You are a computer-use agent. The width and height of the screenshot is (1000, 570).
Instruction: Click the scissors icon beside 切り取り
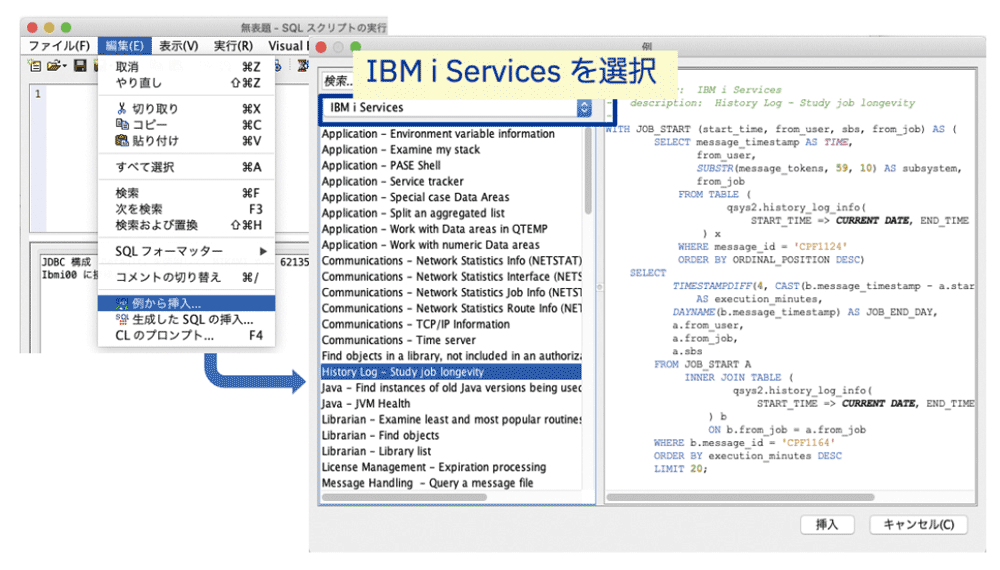coord(121,108)
